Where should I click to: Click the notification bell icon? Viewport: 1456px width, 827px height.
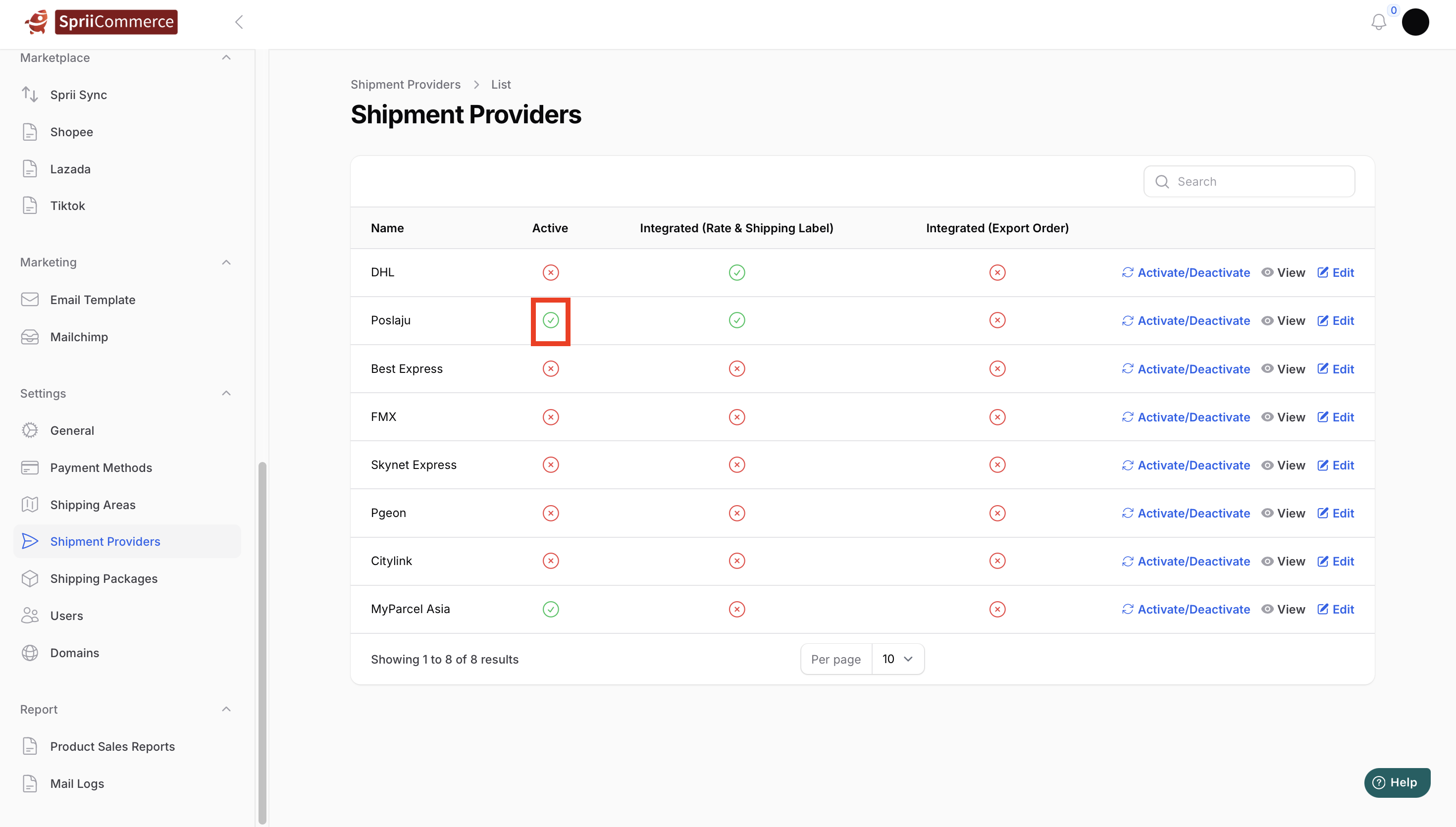(1378, 22)
